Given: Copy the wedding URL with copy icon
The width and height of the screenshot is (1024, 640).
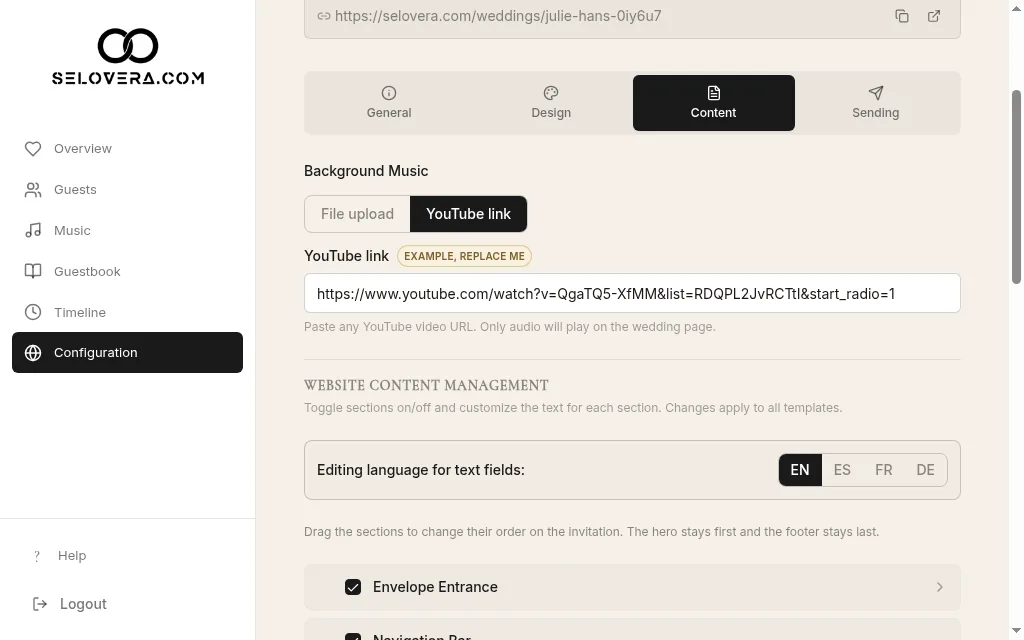Looking at the screenshot, I should pos(902,16).
